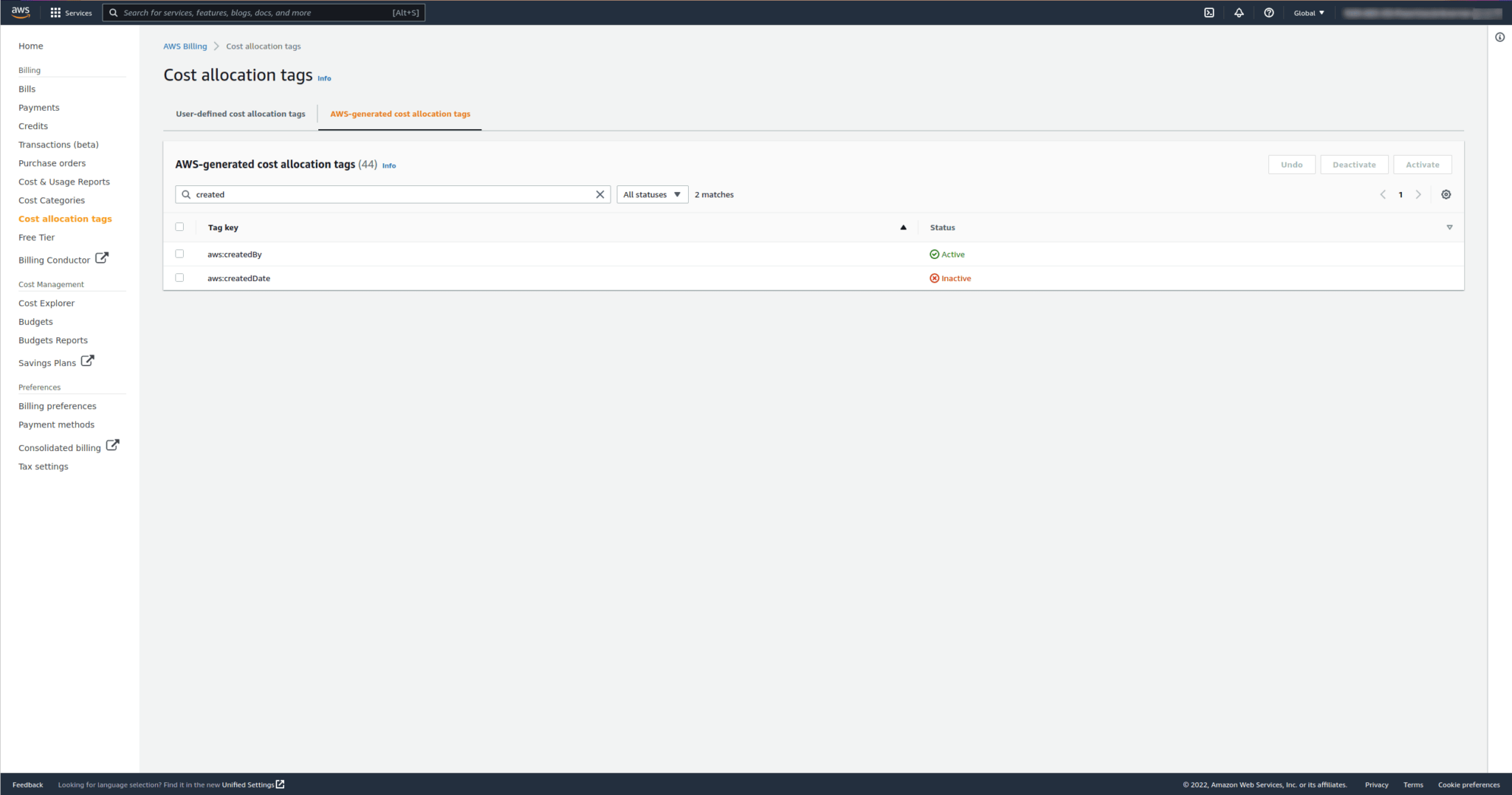Open the info panel on the right edge
1512x795 pixels.
click(1499, 37)
